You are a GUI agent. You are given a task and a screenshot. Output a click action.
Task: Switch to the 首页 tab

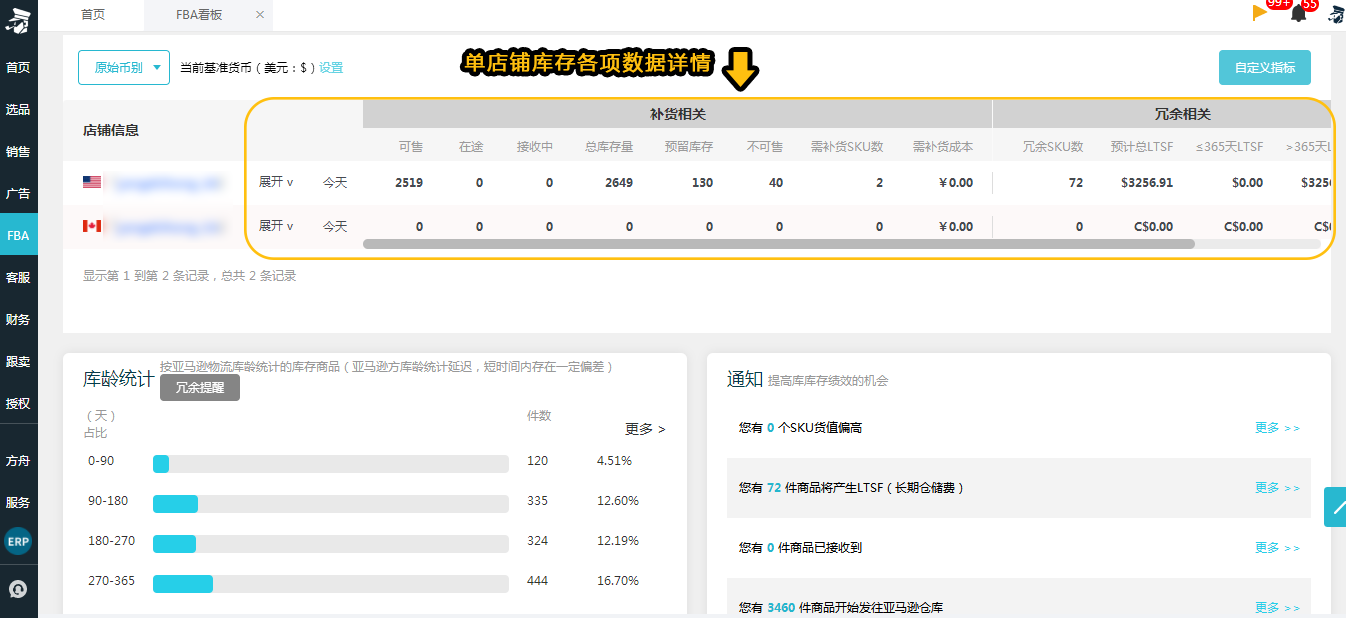coord(93,15)
